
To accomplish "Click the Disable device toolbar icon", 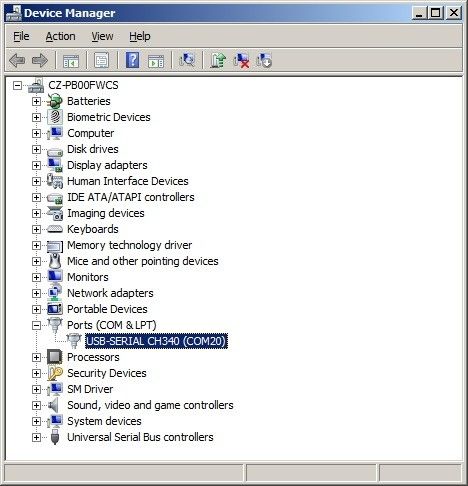I will click(264, 60).
